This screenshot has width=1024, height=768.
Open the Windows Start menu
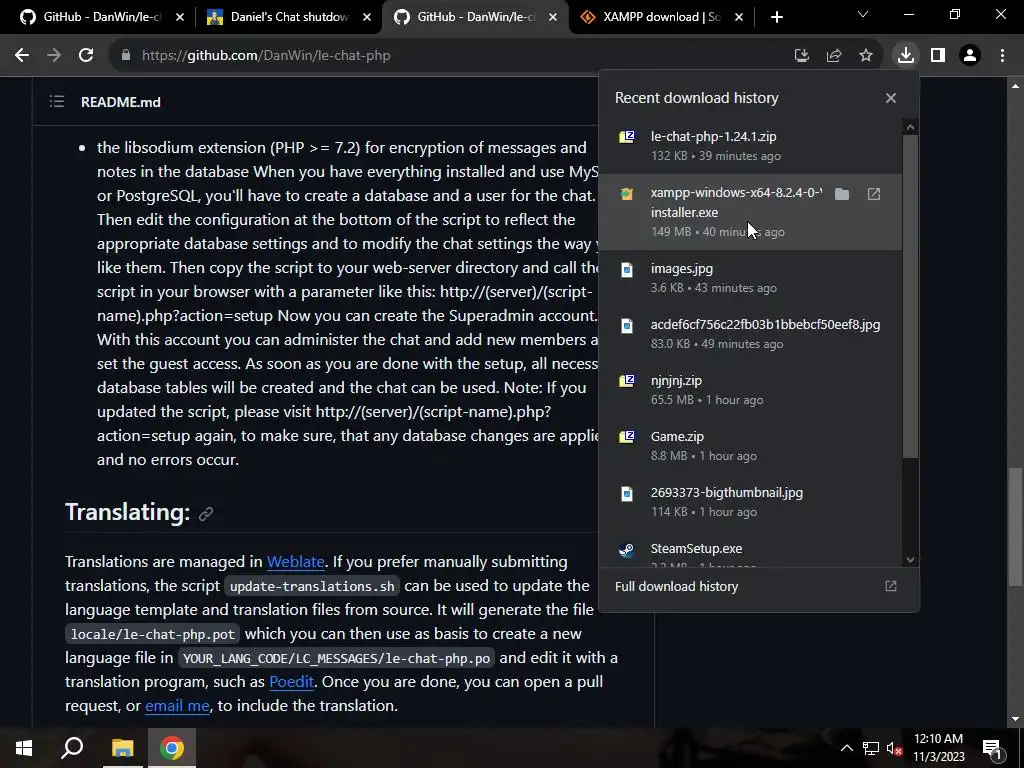pyautogui.click(x=24, y=748)
